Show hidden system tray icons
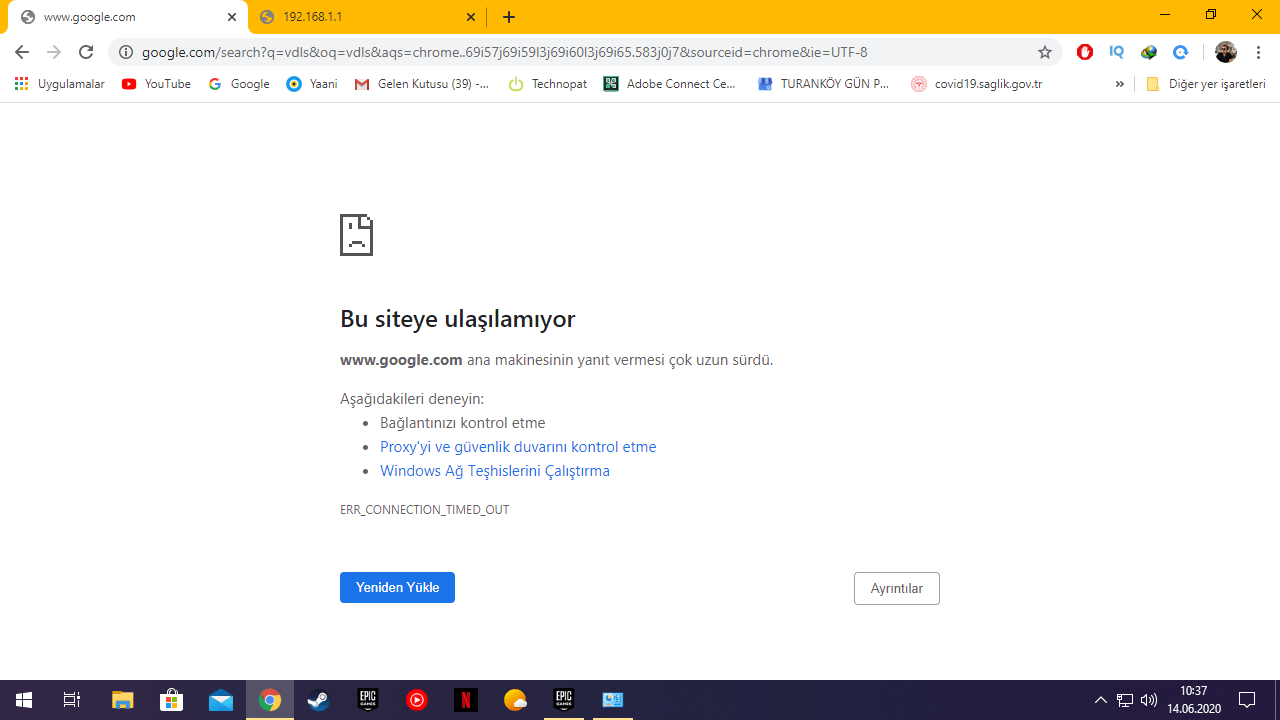The height and width of the screenshot is (720, 1280). pos(1101,700)
